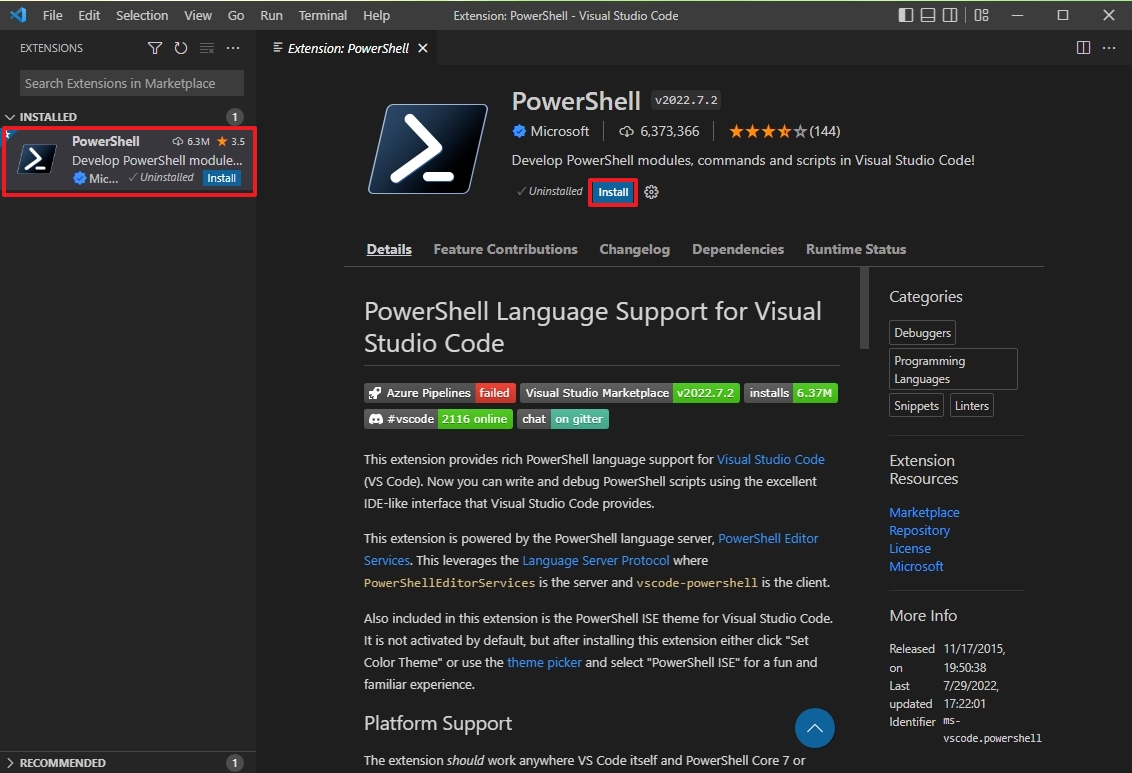This screenshot has width=1132, height=773.
Task: Select the PowerShell entry in installed list
Action: [x=129, y=162]
